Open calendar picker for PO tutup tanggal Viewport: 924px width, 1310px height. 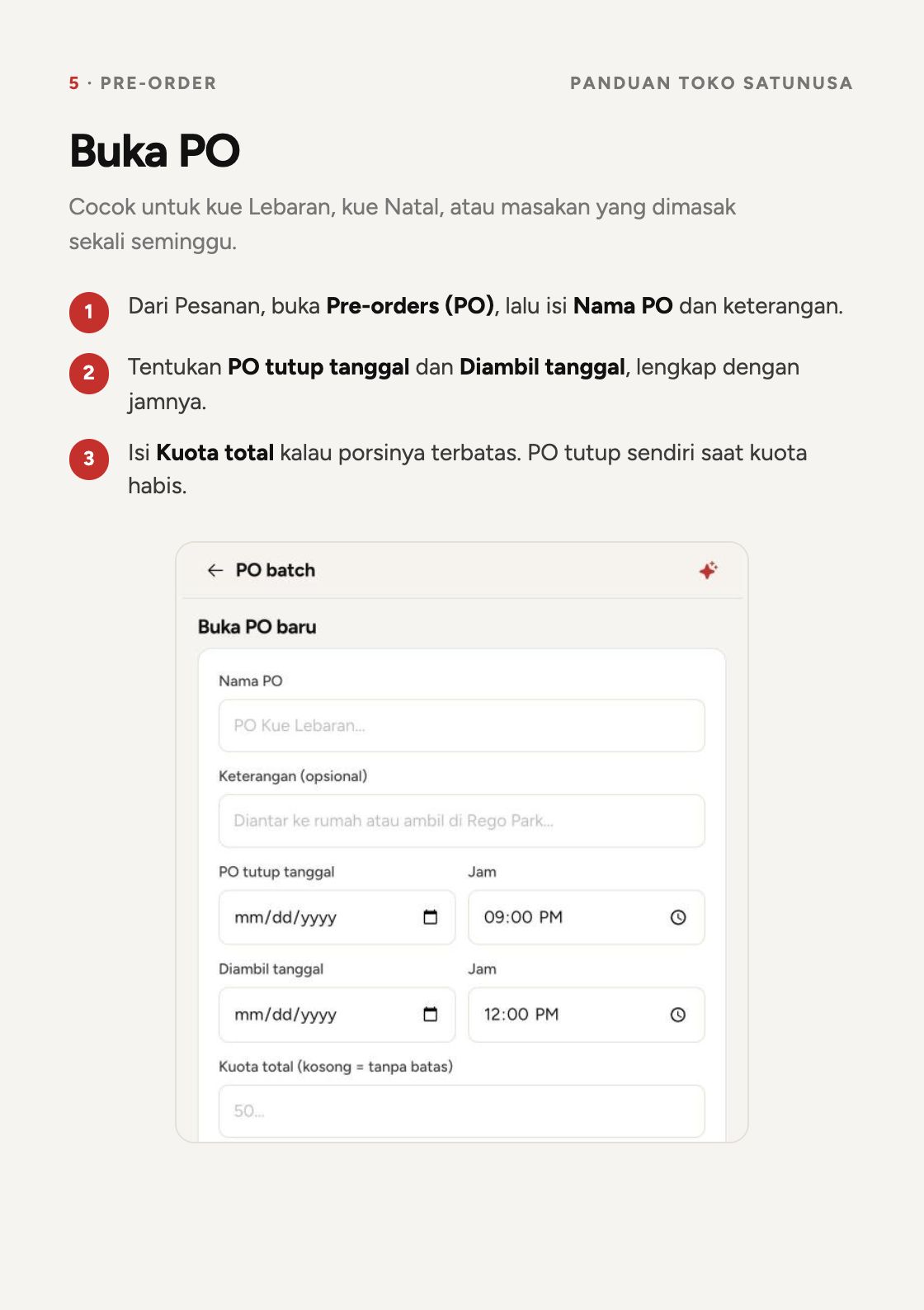click(x=430, y=917)
